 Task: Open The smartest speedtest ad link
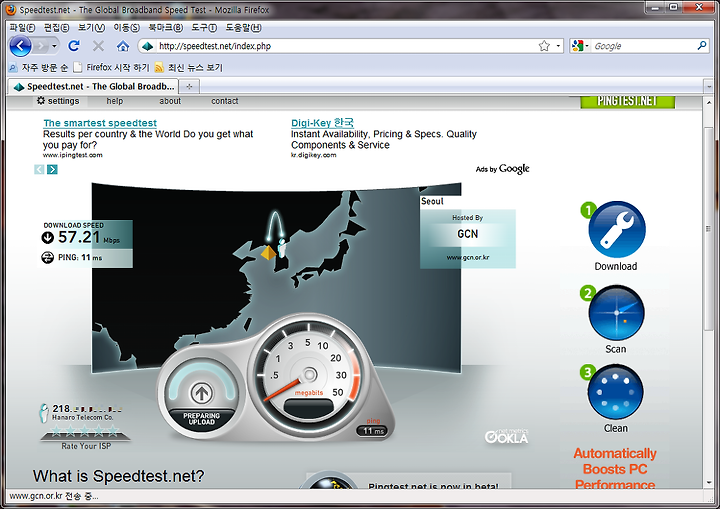pyautogui.click(x=100, y=123)
